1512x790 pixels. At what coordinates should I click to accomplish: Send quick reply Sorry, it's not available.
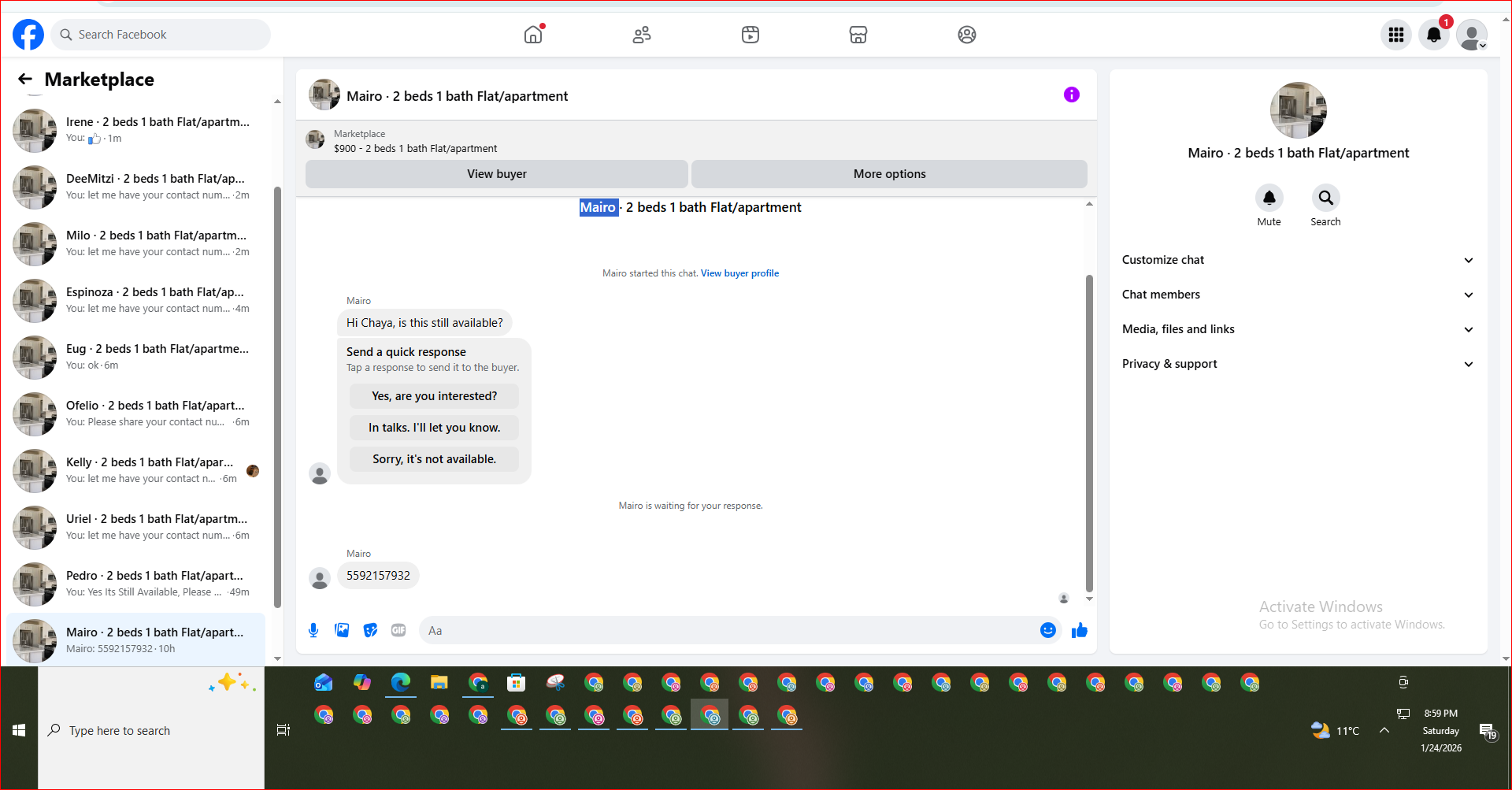click(435, 459)
